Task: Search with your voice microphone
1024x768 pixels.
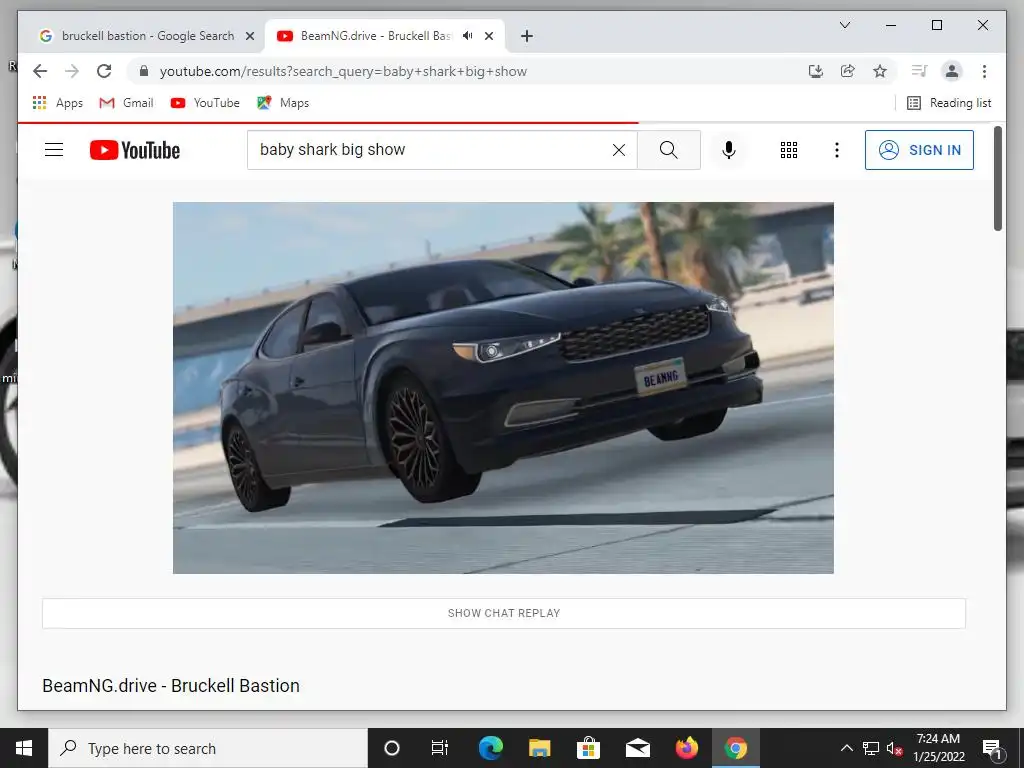Action: coord(729,150)
